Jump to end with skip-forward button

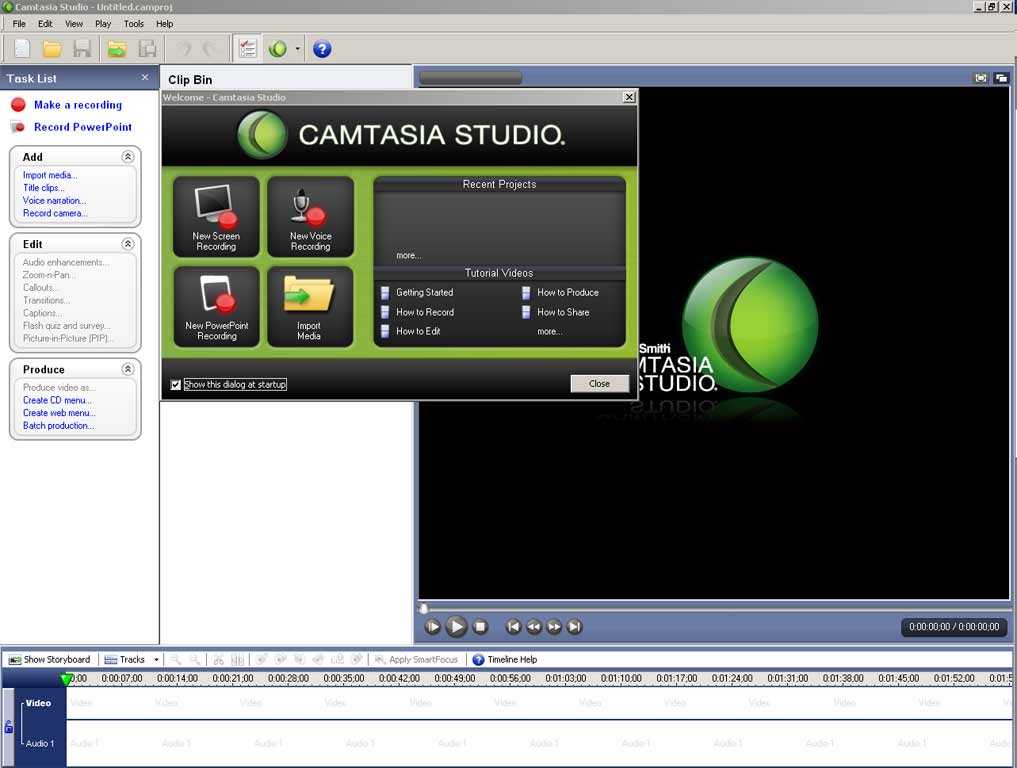pos(574,627)
